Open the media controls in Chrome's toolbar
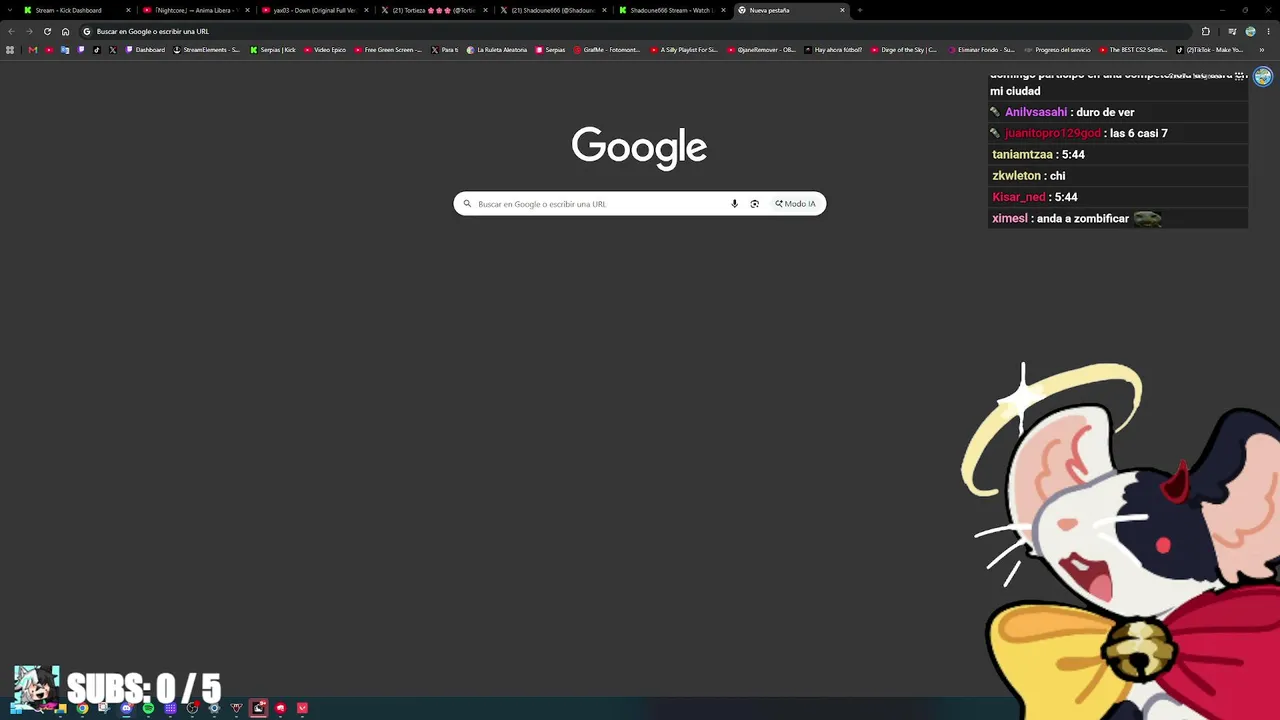 1232,31
